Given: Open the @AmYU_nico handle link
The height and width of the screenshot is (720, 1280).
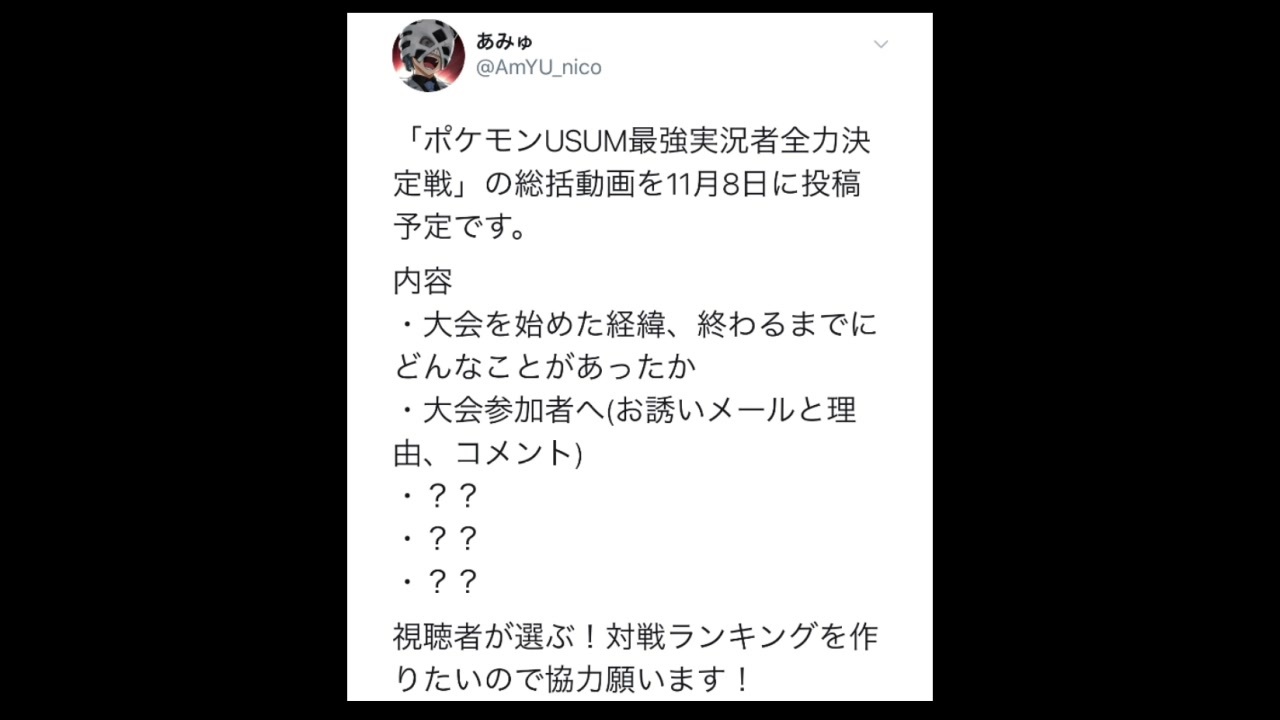Looking at the screenshot, I should pyautogui.click(x=538, y=68).
